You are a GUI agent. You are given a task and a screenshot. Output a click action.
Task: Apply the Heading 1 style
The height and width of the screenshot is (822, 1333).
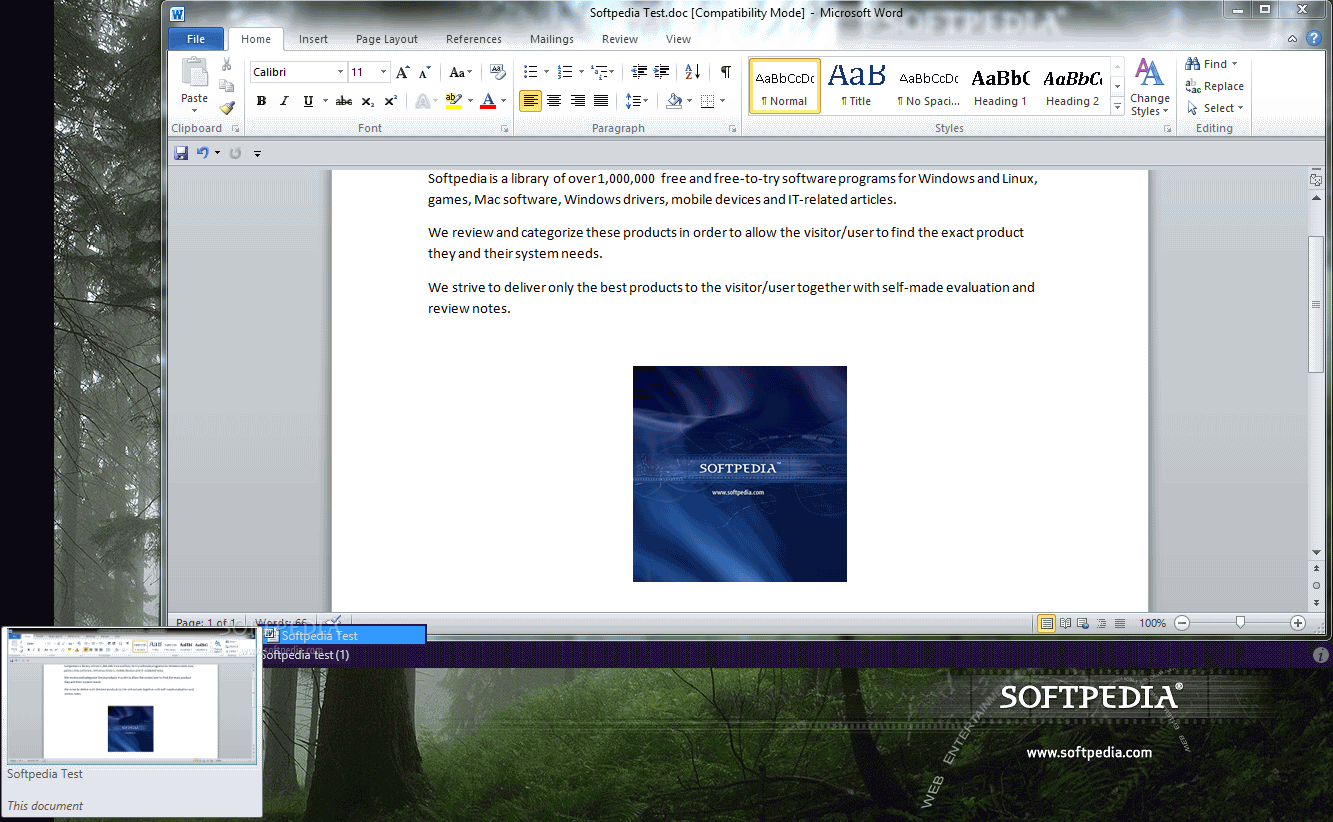coord(1000,86)
